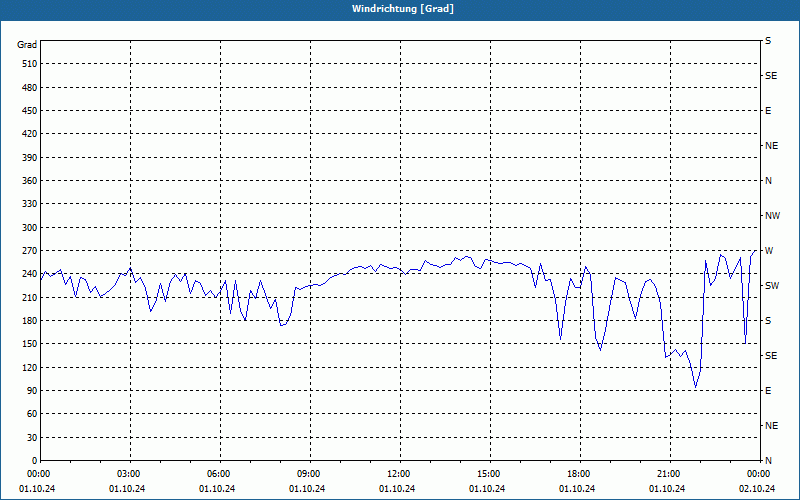Click the 15:00 time label
Viewport: 800px width, 500px height.
[489, 474]
